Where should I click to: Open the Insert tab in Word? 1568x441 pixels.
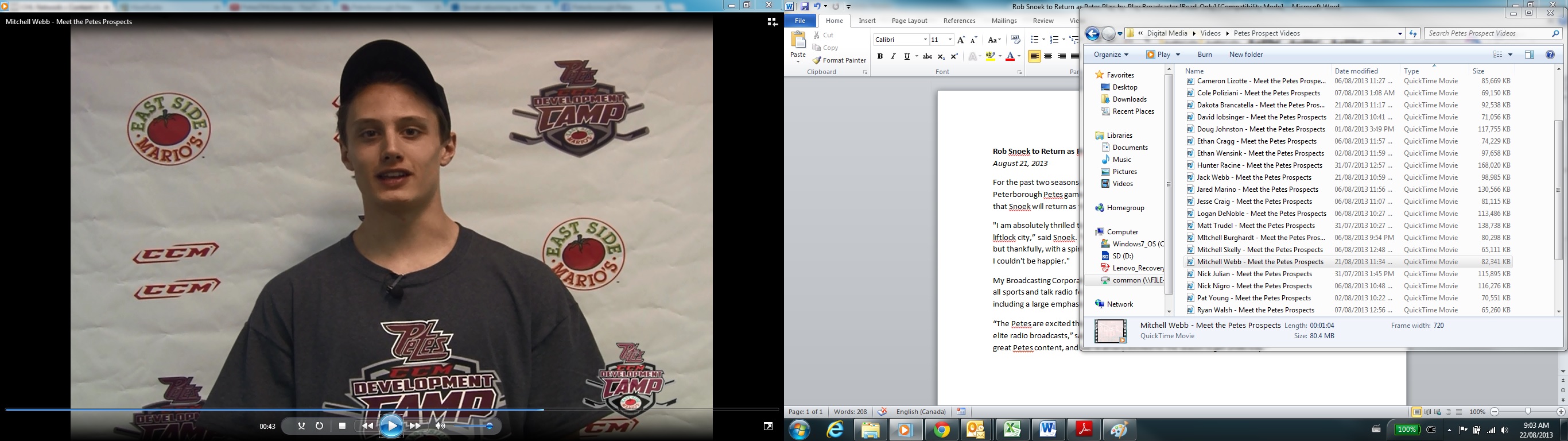pyautogui.click(x=867, y=21)
